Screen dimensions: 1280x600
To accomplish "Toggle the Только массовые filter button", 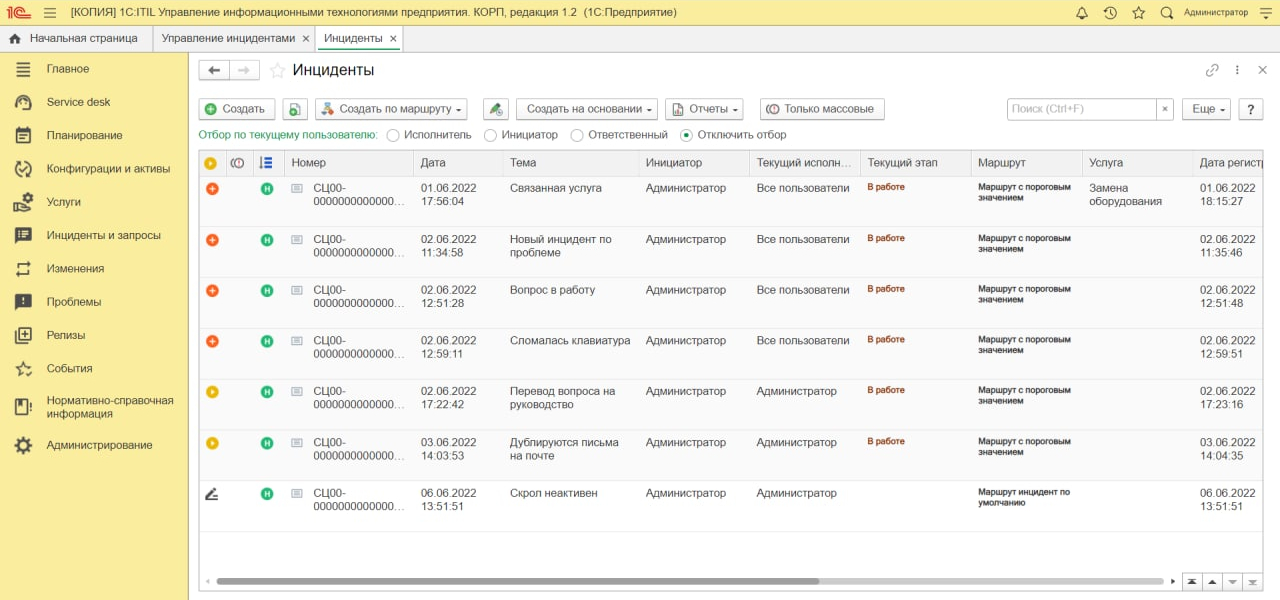I will [822, 109].
